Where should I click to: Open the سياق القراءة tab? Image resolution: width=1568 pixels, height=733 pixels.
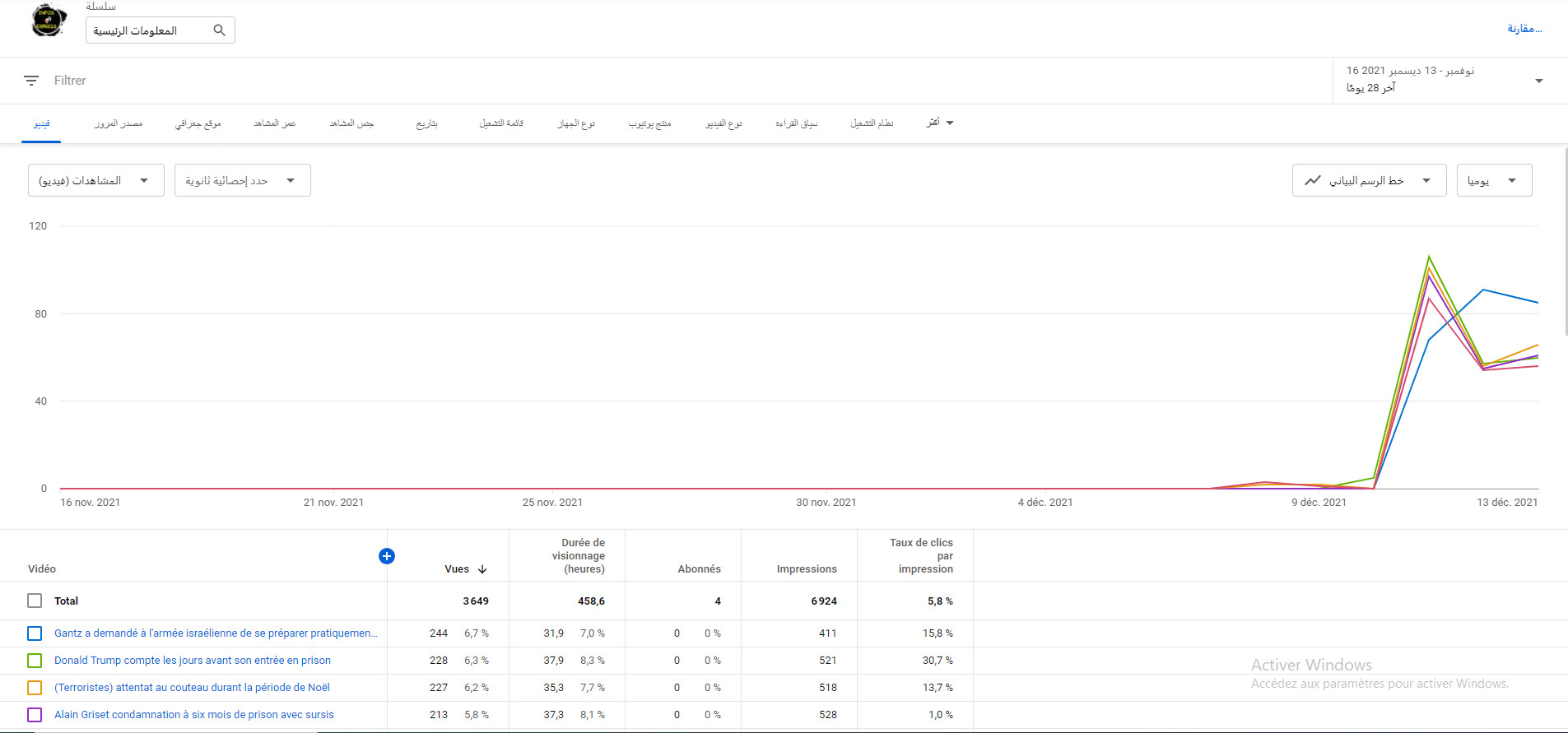(797, 123)
